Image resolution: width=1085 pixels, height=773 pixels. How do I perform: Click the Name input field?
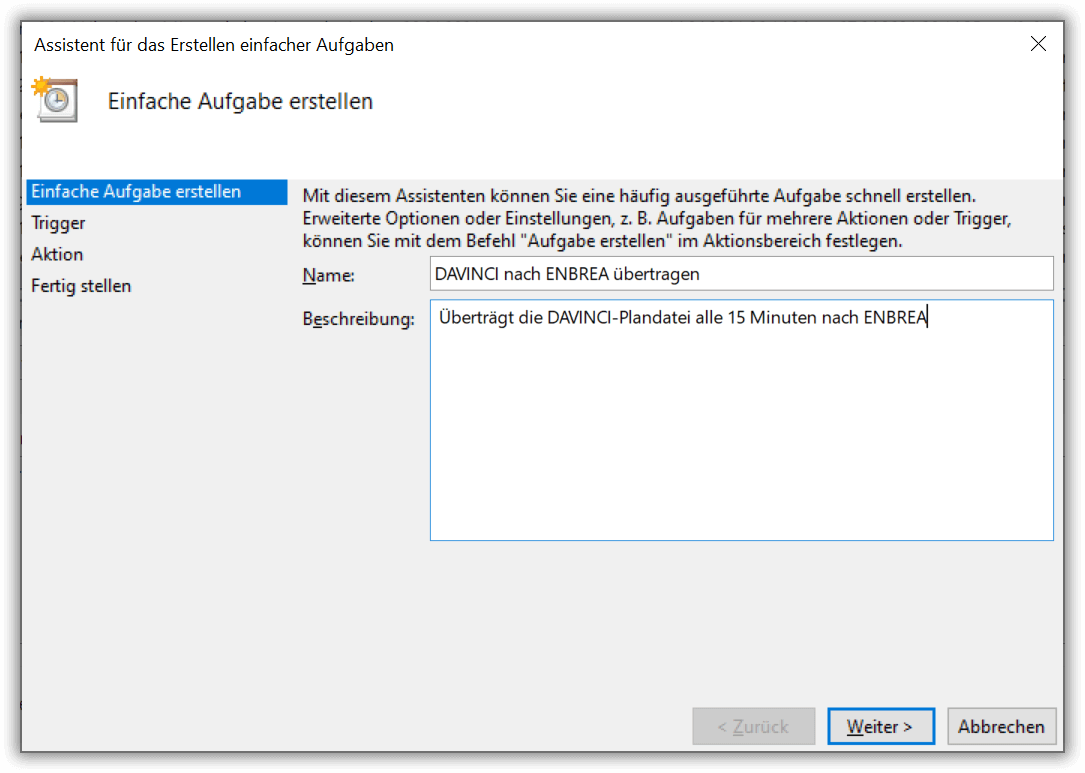tap(741, 274)
